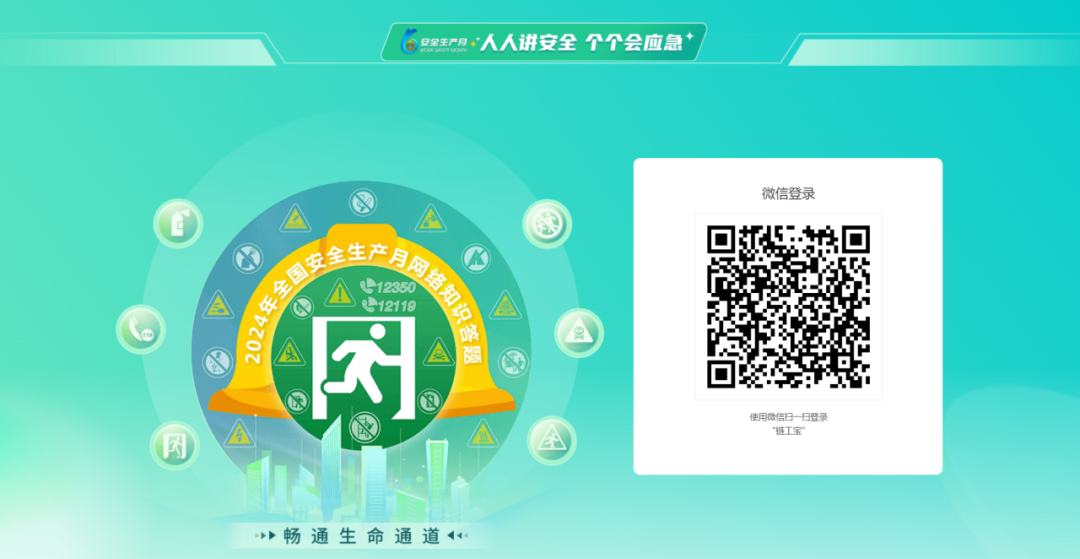Click the electric shock lightning warning triangle
Image resolution: width=1080 pixels, height=559 pixels.
point(238,434)
